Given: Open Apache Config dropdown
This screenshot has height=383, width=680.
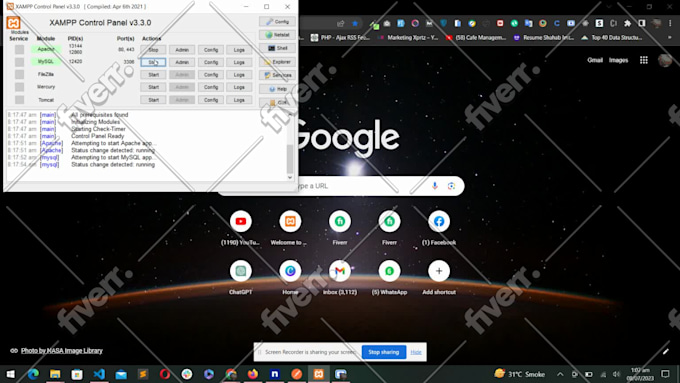Looking at the screenshot, I should tap(211, 50).
